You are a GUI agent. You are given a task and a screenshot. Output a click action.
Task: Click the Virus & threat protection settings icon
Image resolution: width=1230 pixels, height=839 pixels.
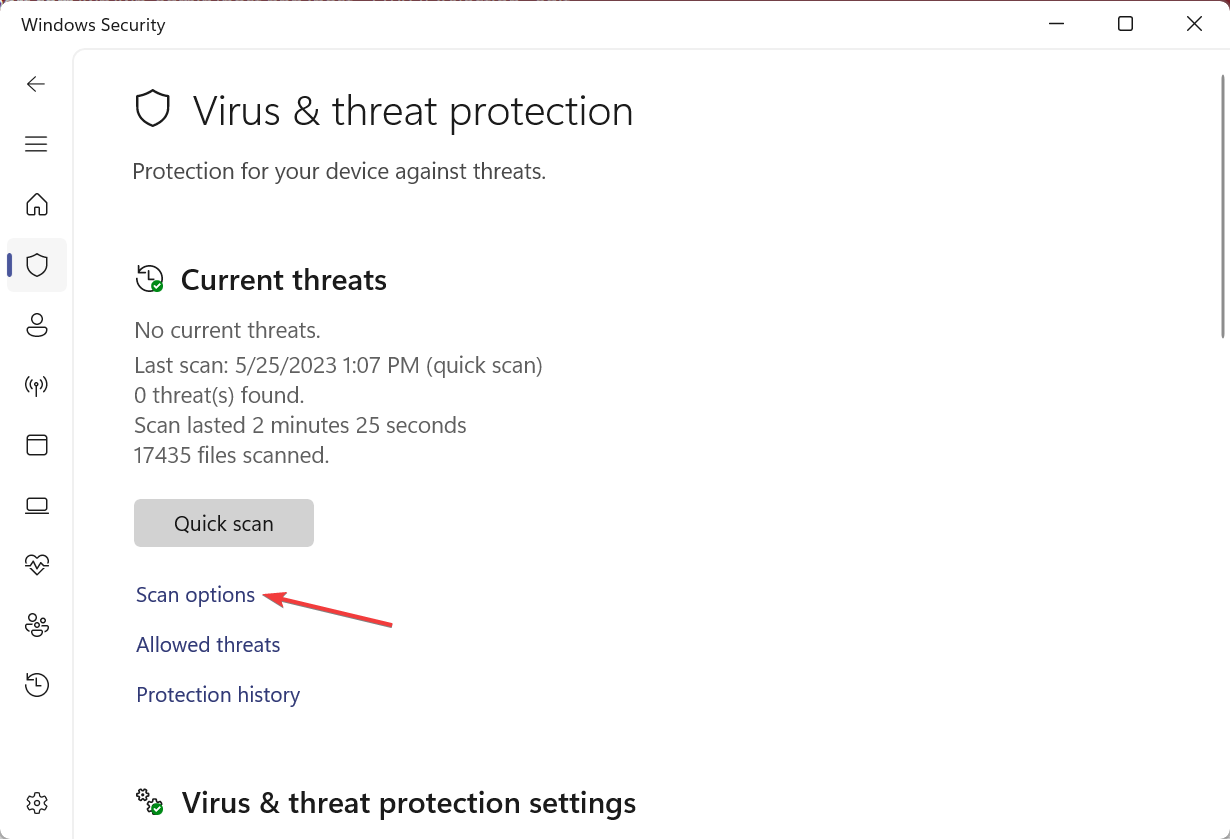(x=149, y=802)
